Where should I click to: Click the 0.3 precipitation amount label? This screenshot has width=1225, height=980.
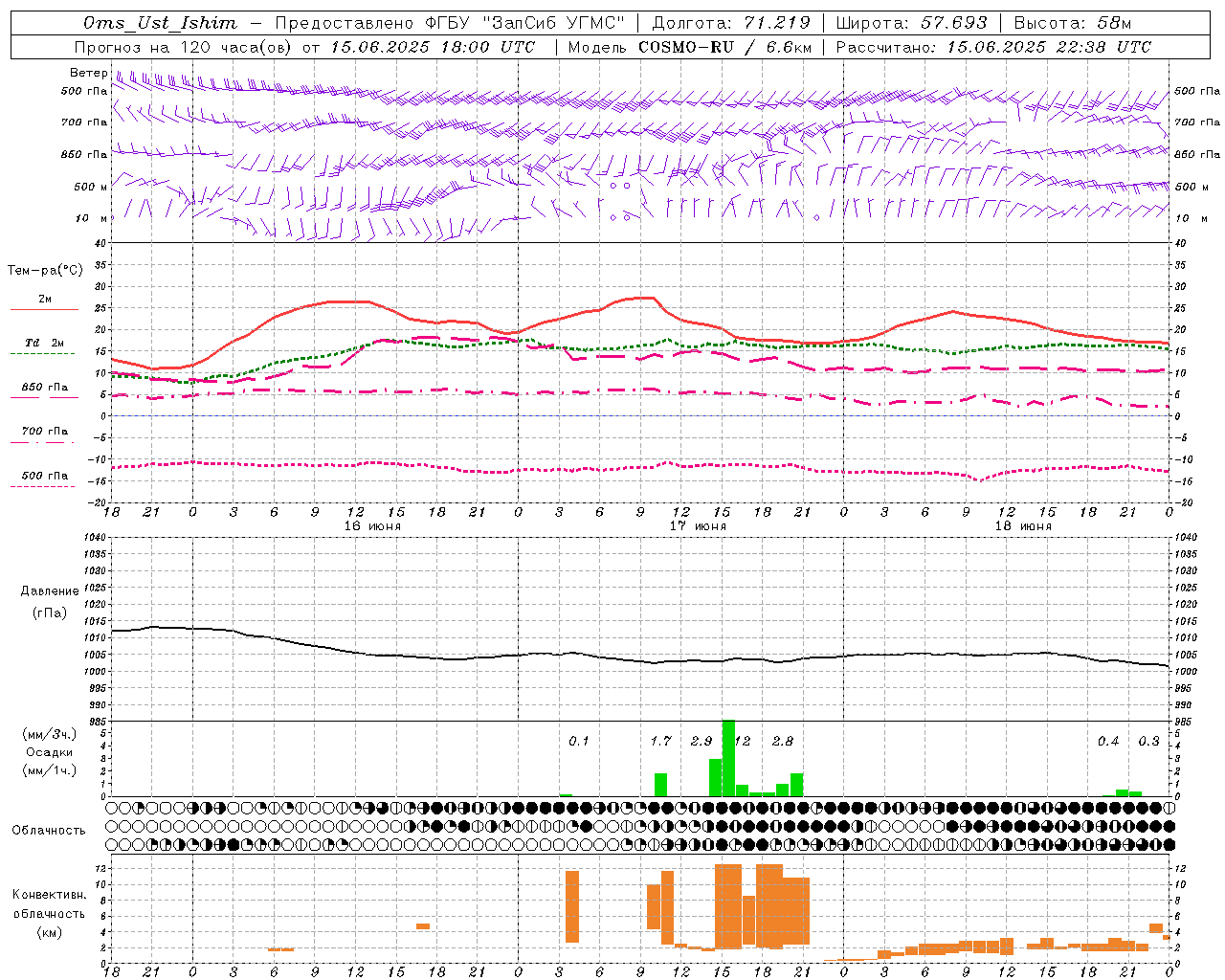(1148, 742)
